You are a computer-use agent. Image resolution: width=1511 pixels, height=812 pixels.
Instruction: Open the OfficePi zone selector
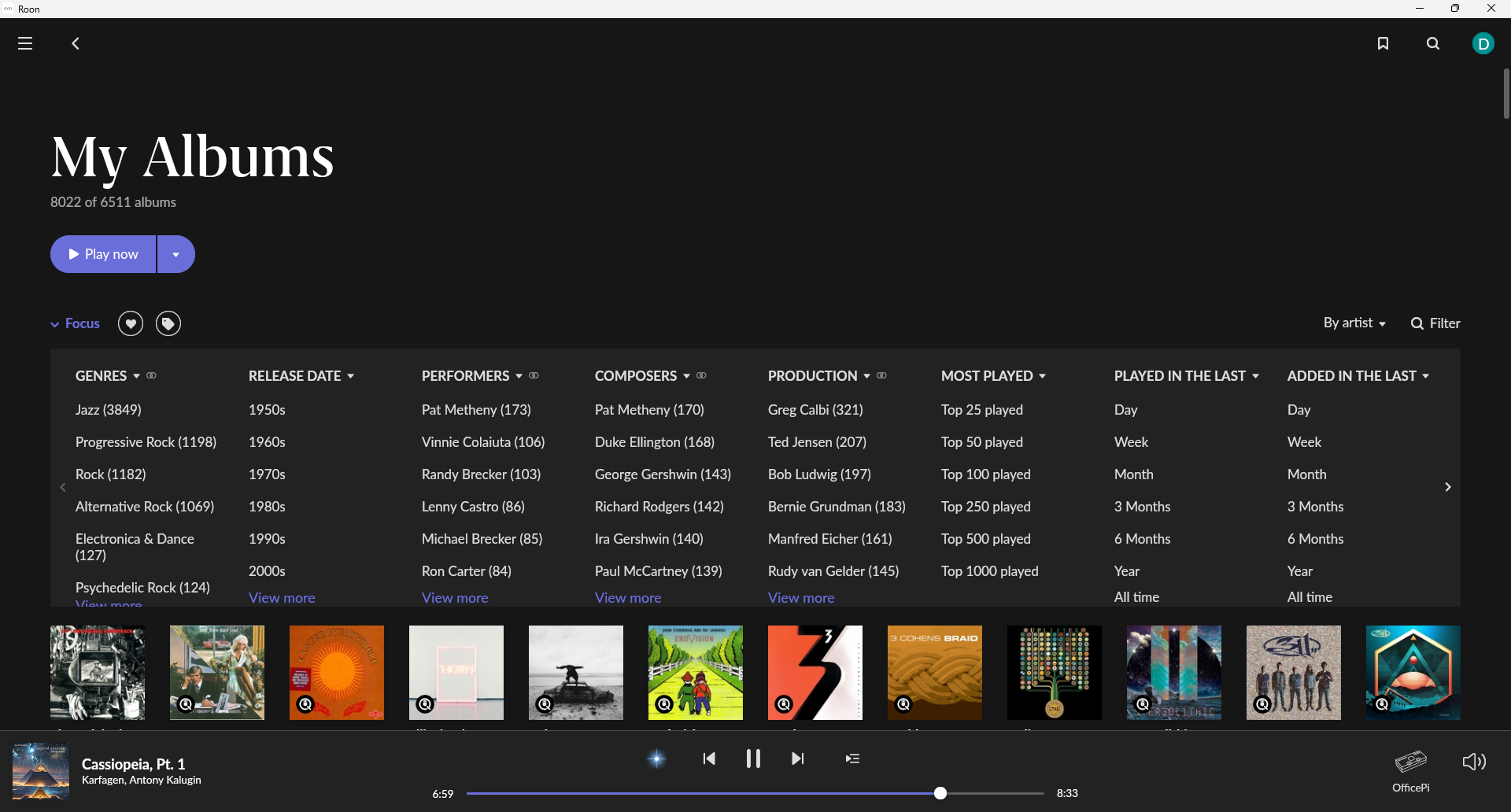point(1411,770)
